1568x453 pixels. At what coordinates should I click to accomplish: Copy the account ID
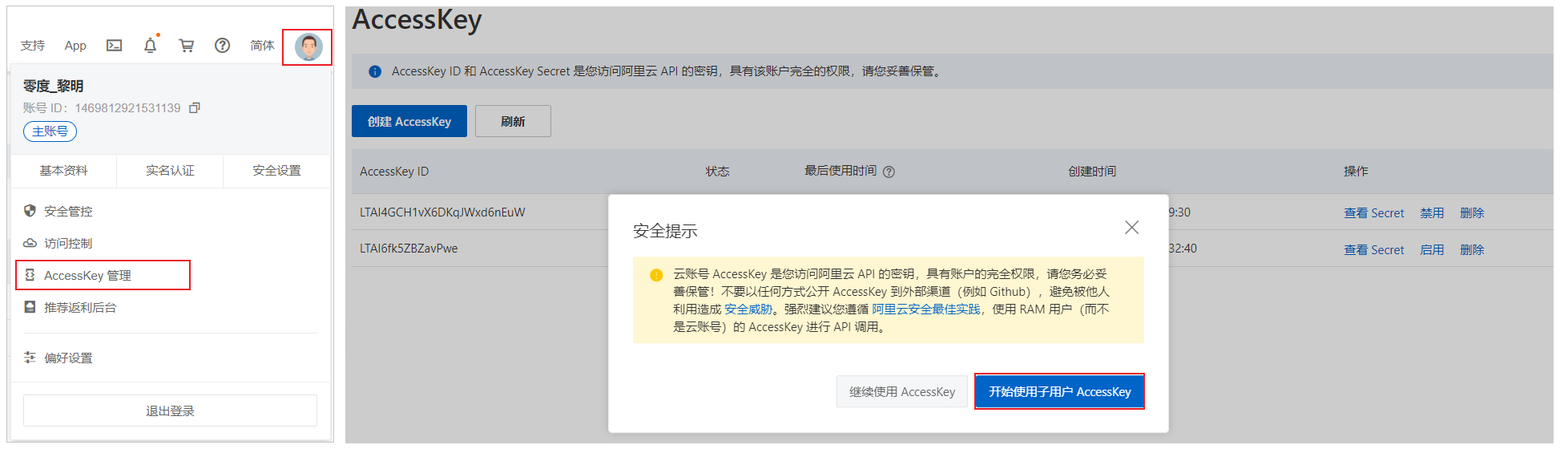tap(194, 108)
